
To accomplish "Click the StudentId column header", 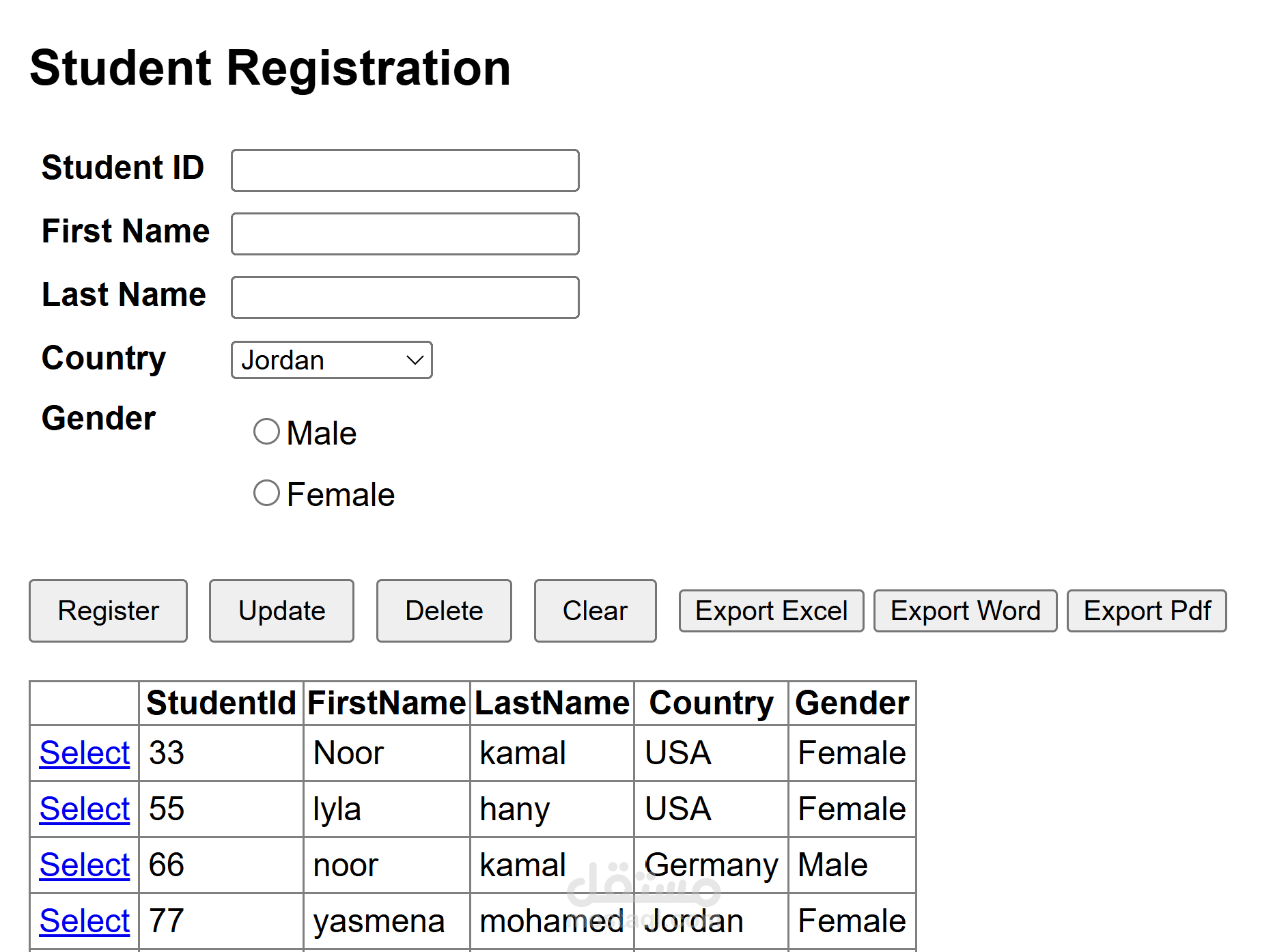I will pyautogui.click(x=221, y=703).
